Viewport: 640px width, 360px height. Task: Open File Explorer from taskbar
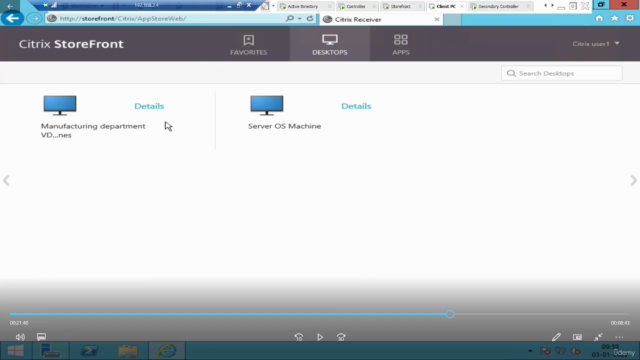click(x=128, y=351)
